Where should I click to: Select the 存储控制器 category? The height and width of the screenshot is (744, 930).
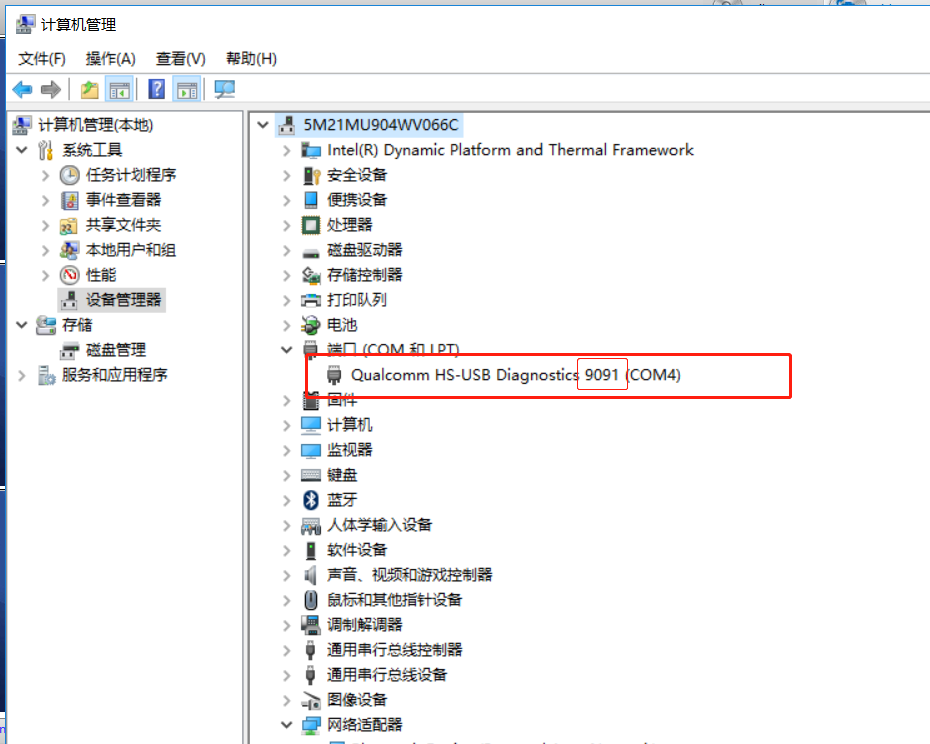(x=365, y=275)
